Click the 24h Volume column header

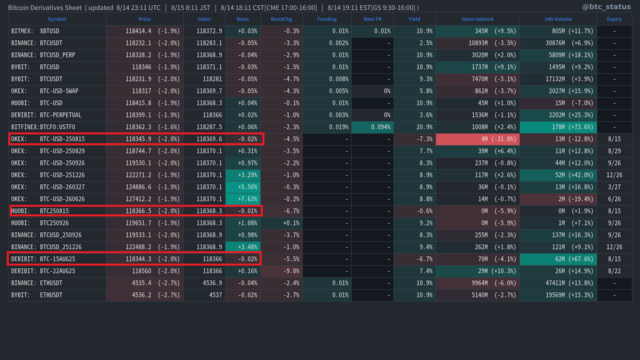pos(558,19)
